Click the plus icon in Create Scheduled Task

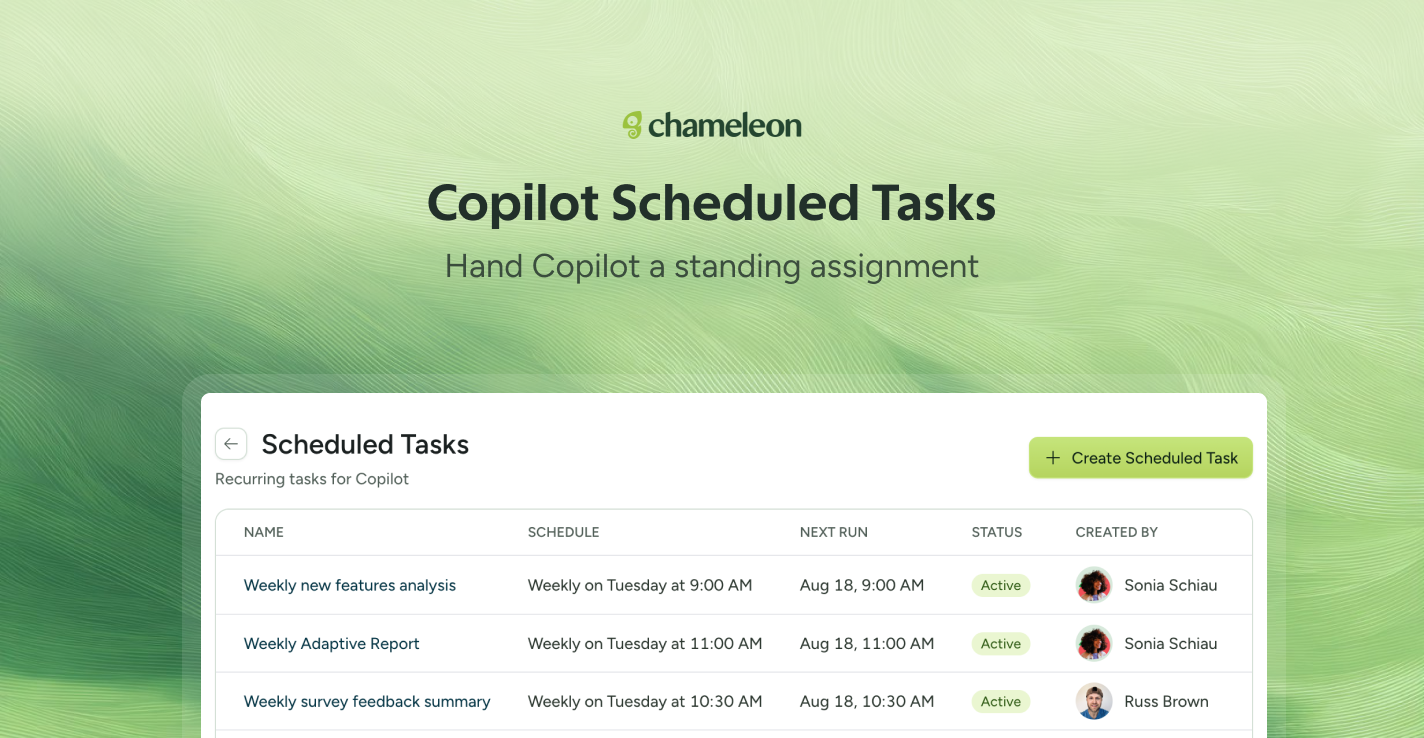(x=1052, y=458)
